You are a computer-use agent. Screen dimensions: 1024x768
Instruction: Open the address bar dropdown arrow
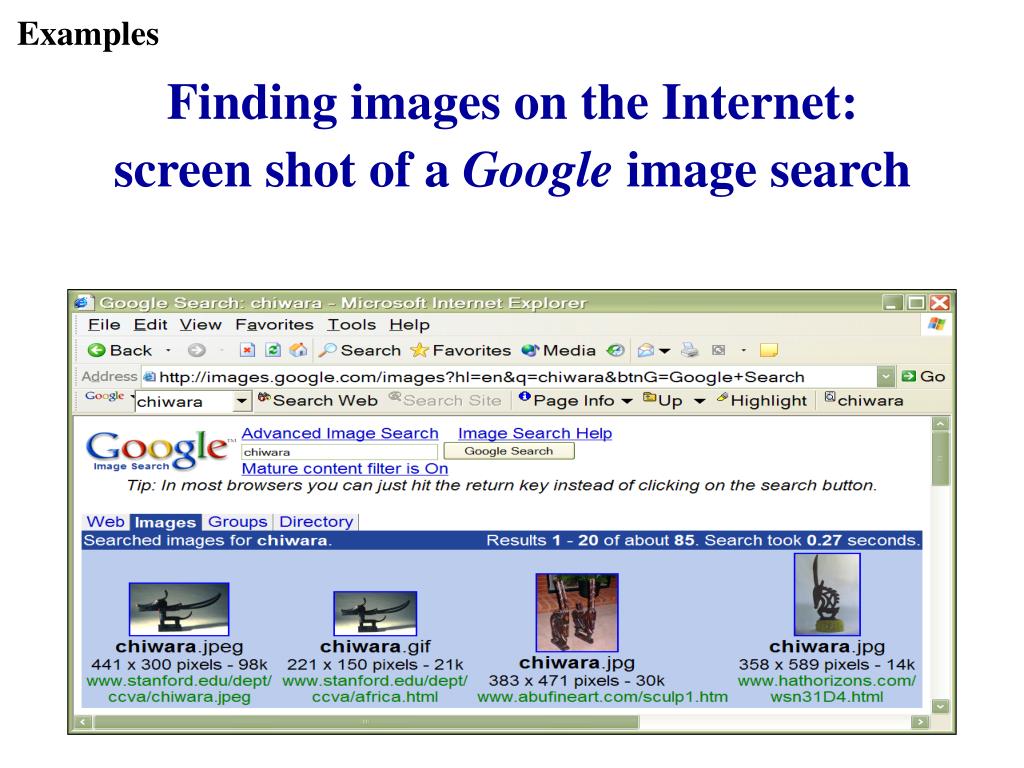coord(886,376)
